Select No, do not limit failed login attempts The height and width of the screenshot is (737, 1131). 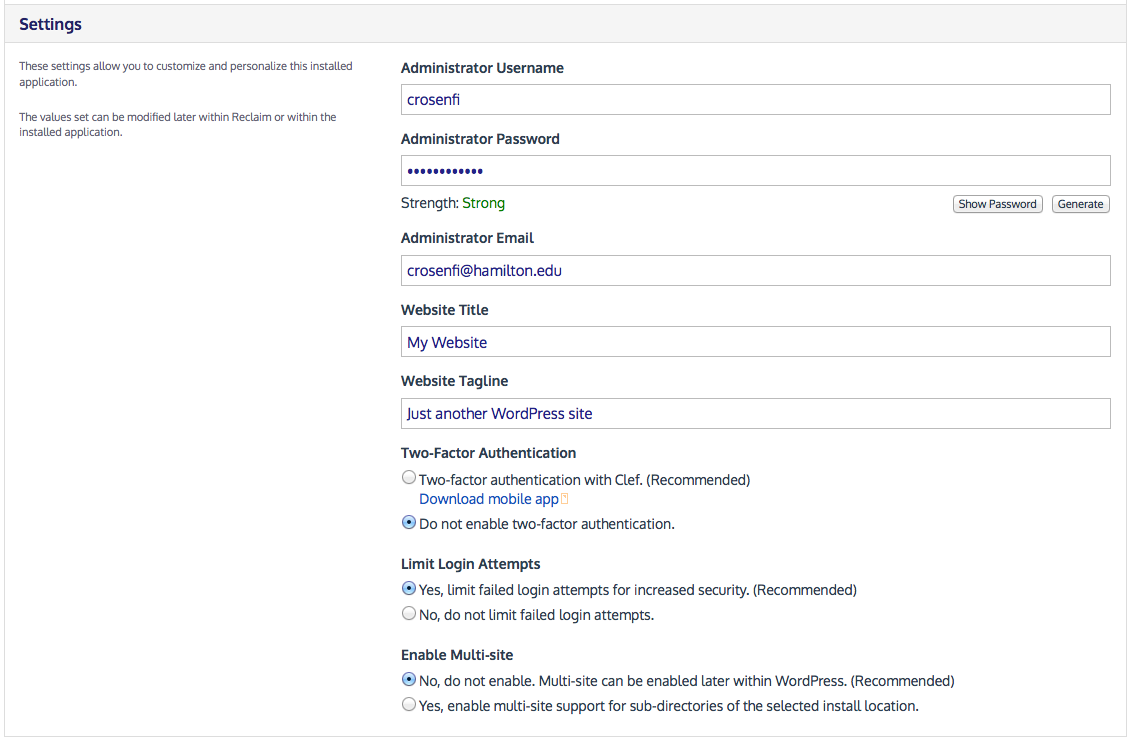(409, 613)
